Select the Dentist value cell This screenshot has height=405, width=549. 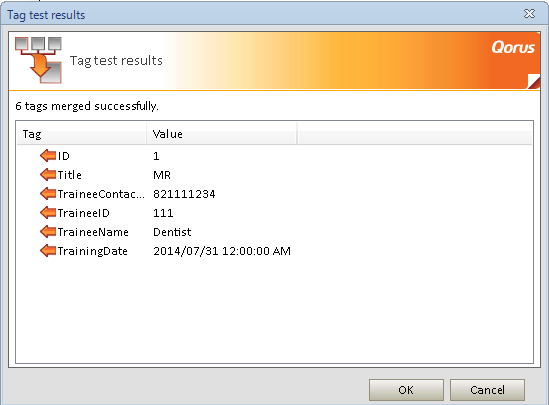[x=172, y=232]
